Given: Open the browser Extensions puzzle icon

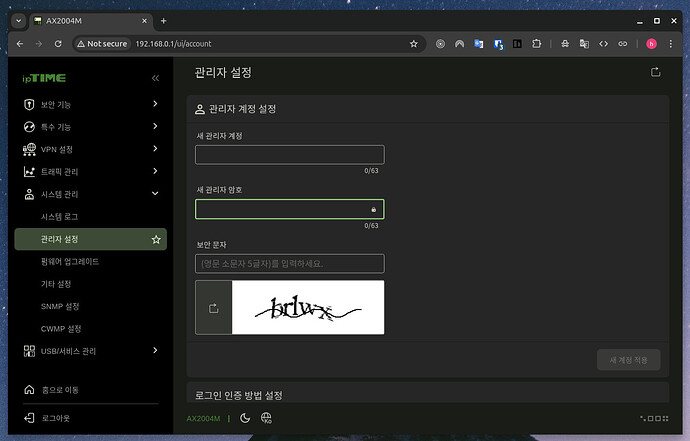Looking at the screenshot, I should (x=536, y=44).
